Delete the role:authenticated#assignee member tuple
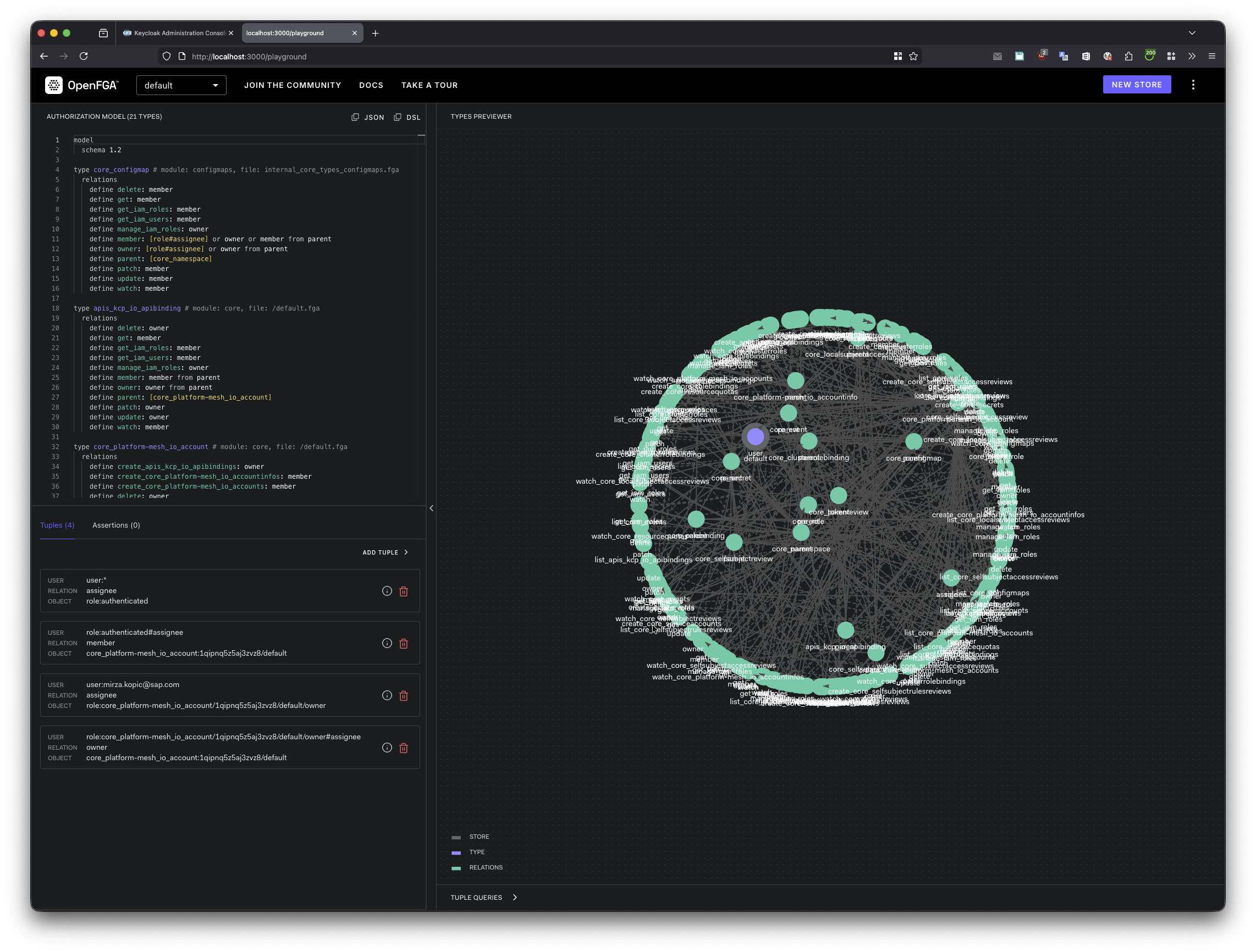1256x952 pixels. click(x=404, y=643)
